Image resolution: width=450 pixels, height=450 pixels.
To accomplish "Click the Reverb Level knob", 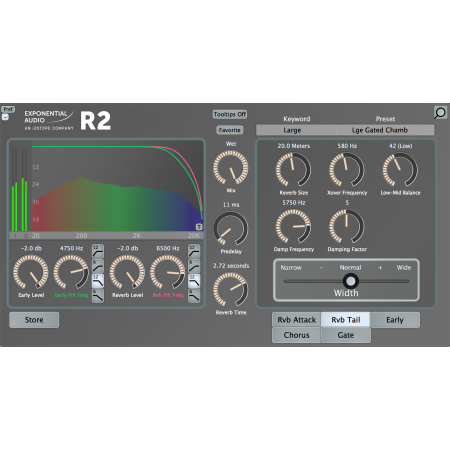I will pyautogui.click(x=127, y=272).
